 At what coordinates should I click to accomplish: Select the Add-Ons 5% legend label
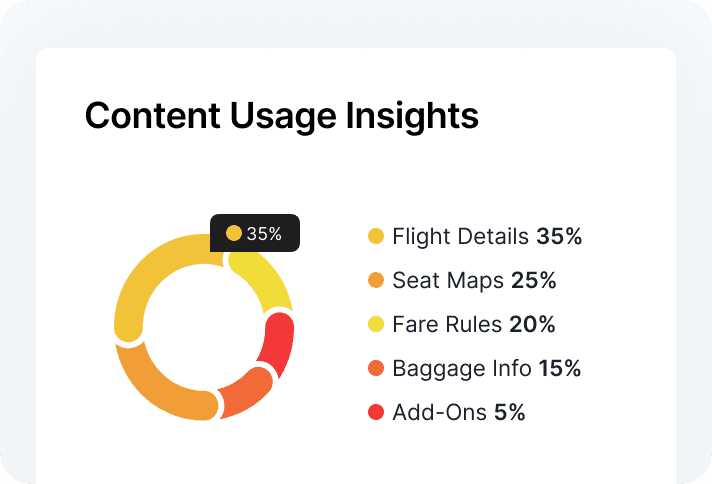tap(459, 413)
